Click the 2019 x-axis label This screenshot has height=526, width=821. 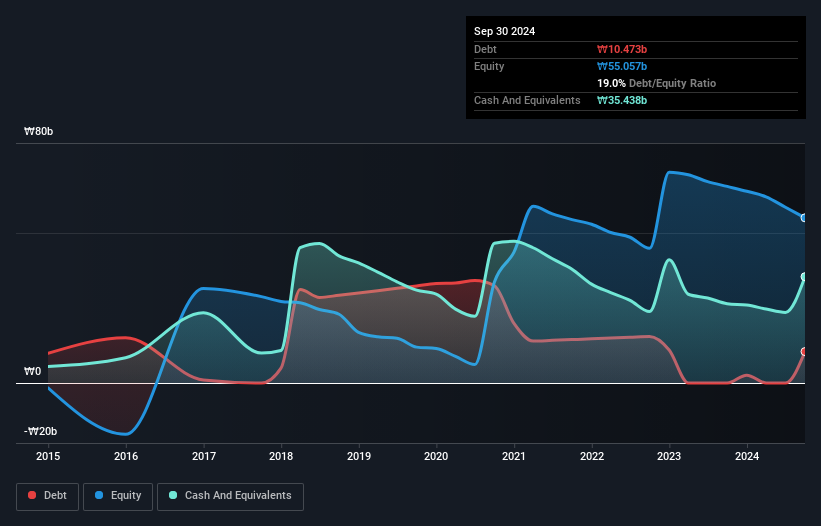click(x=359, y=456)
